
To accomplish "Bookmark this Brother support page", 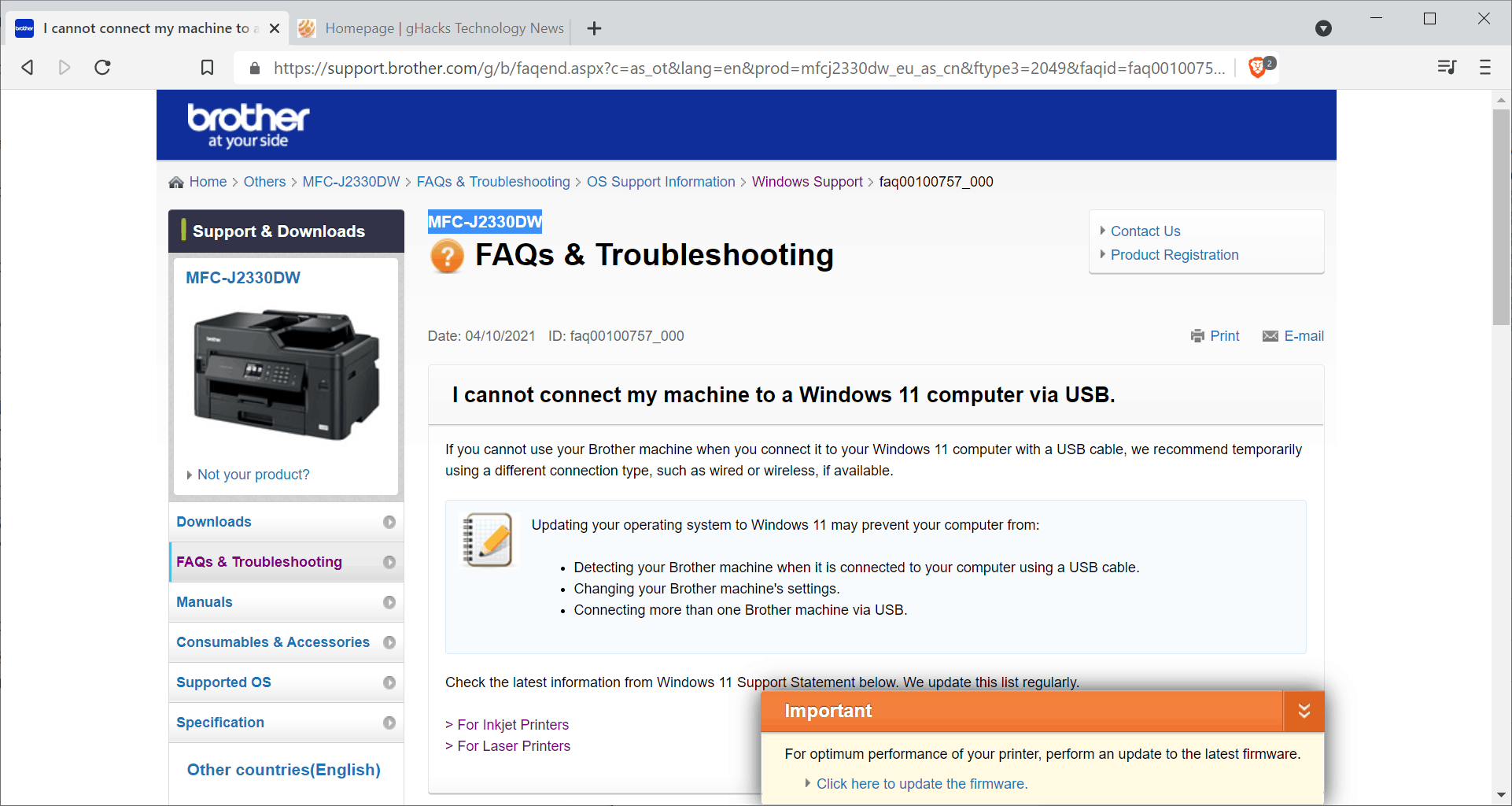I will tap(207, 68).
